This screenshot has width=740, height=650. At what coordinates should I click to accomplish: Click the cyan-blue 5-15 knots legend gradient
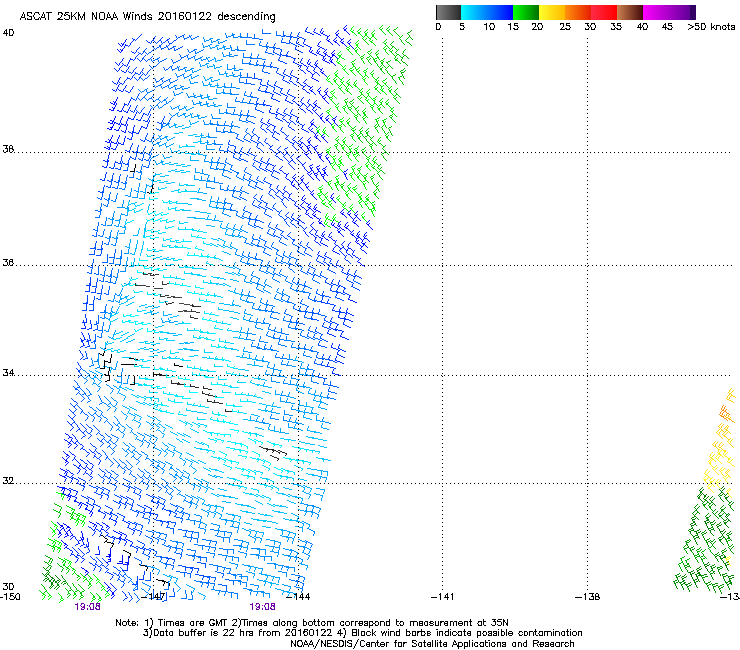[x=487, y=12]
